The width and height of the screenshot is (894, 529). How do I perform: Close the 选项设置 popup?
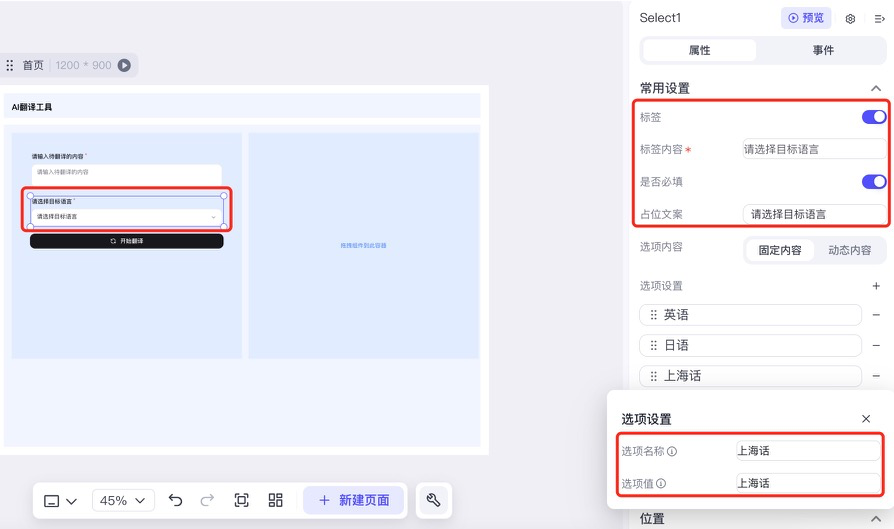(x=866, y=418)
